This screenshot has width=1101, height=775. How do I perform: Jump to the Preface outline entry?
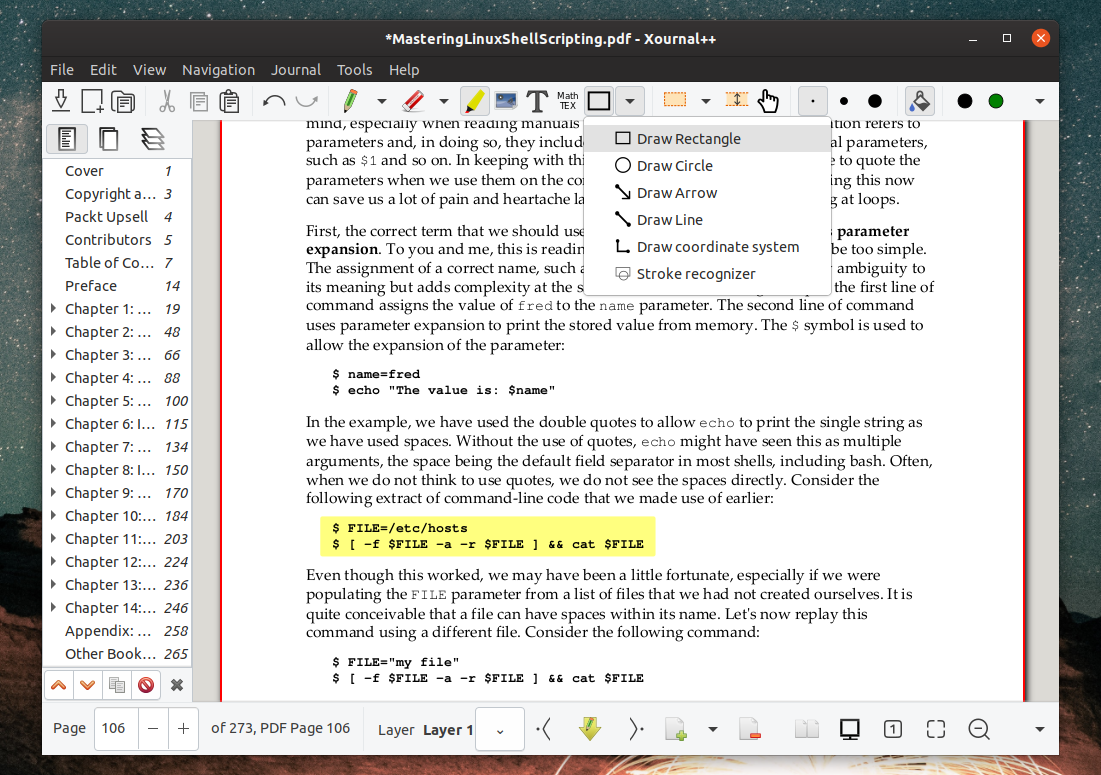[90, 285]
